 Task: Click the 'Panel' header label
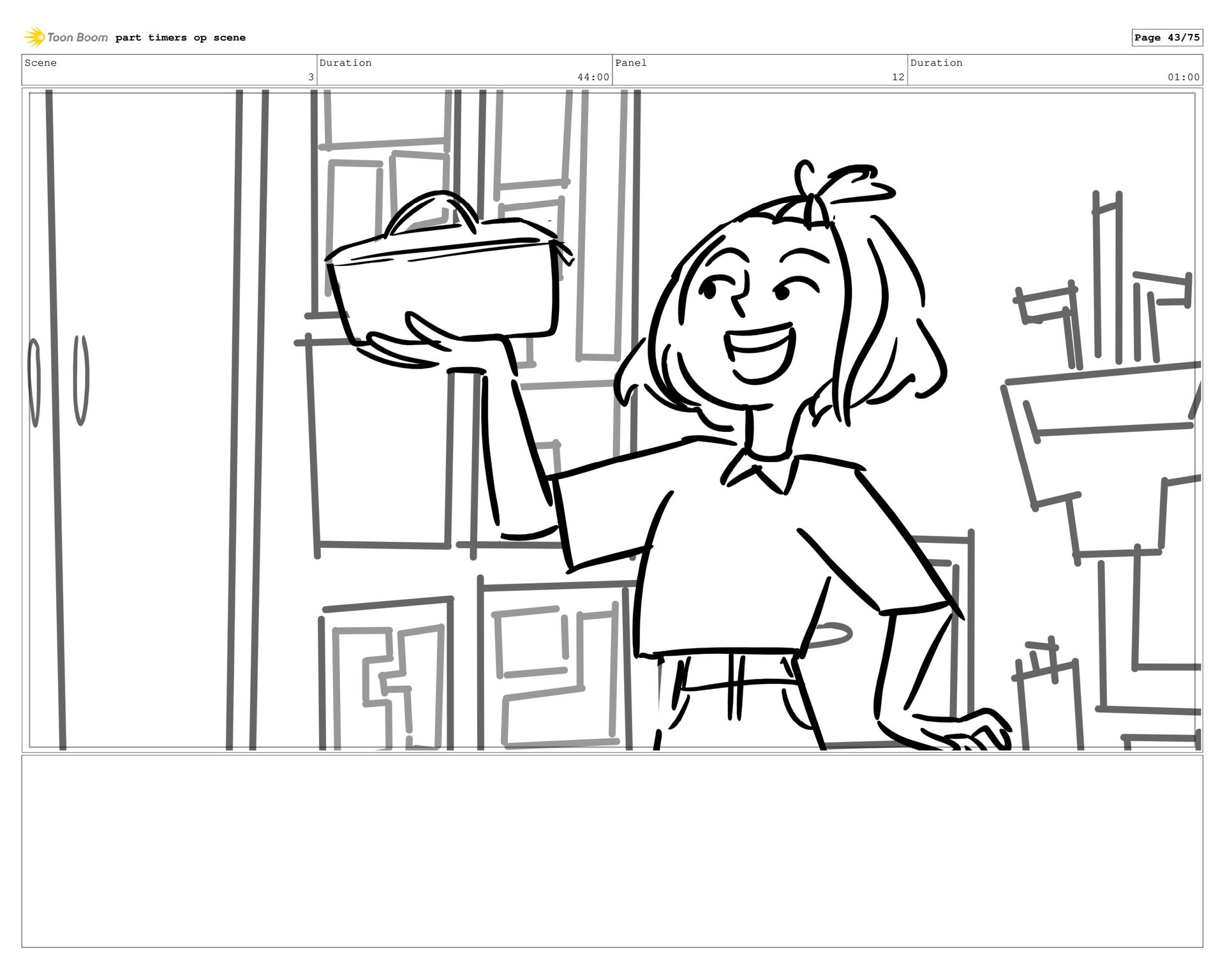tap(631, 63)
